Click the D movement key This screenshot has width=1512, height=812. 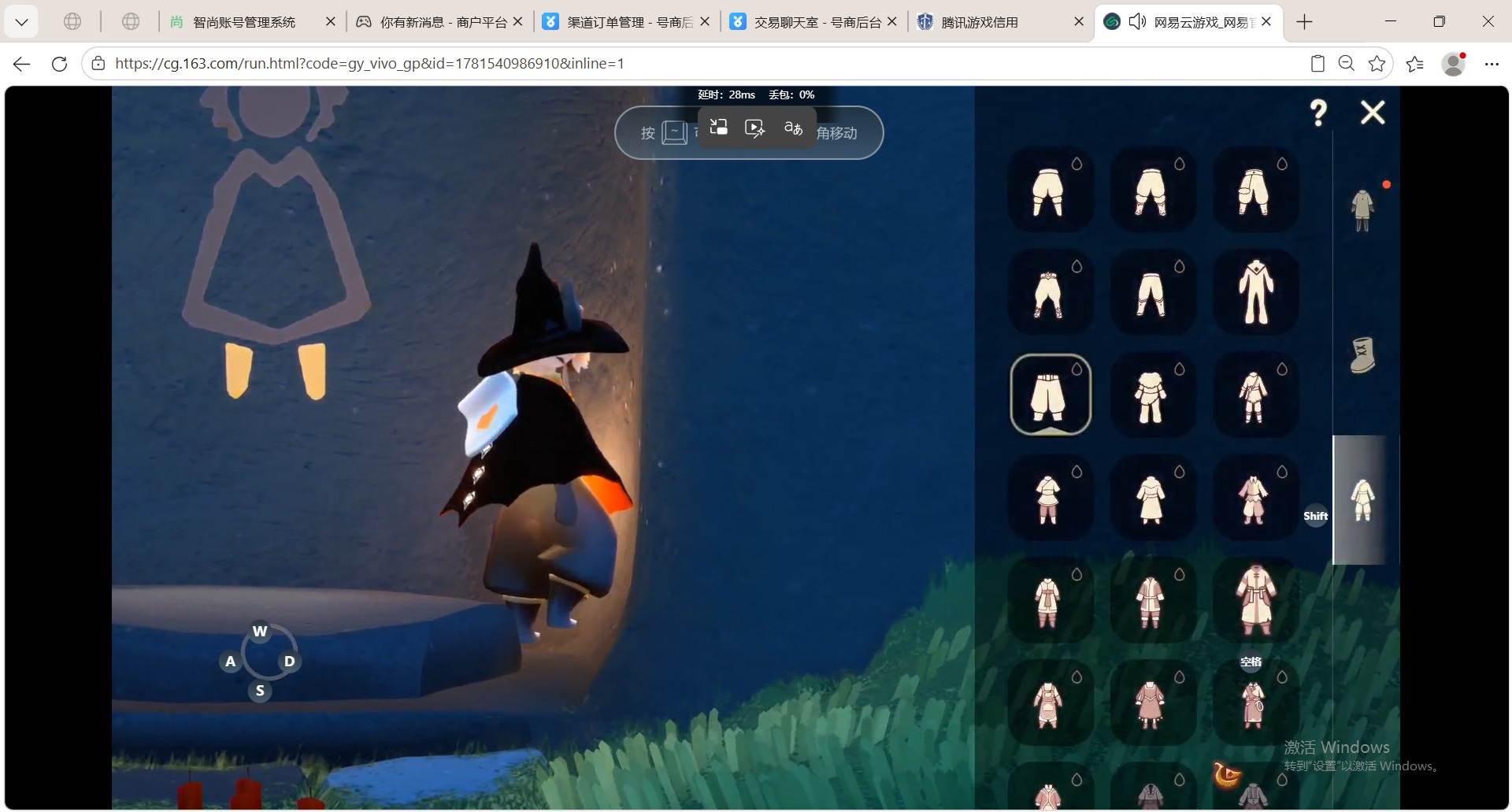click(290, 661)
